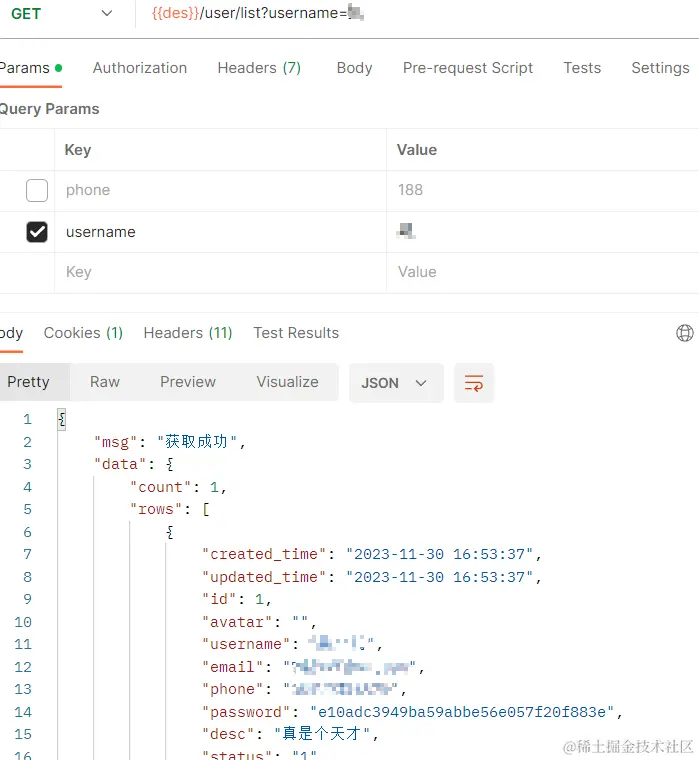Click the "id" key on line 9
This screenshot has width=699, height=760.
tap(219, 600)
